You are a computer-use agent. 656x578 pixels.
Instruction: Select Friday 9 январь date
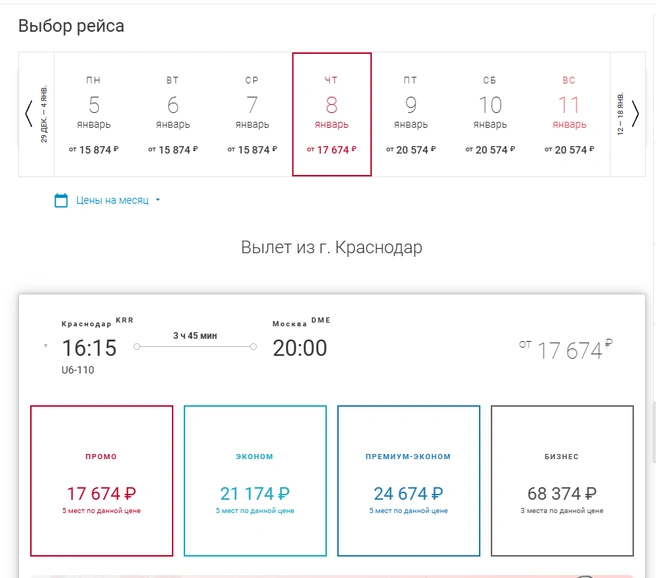pyautogui.click(x=411, y=114)
